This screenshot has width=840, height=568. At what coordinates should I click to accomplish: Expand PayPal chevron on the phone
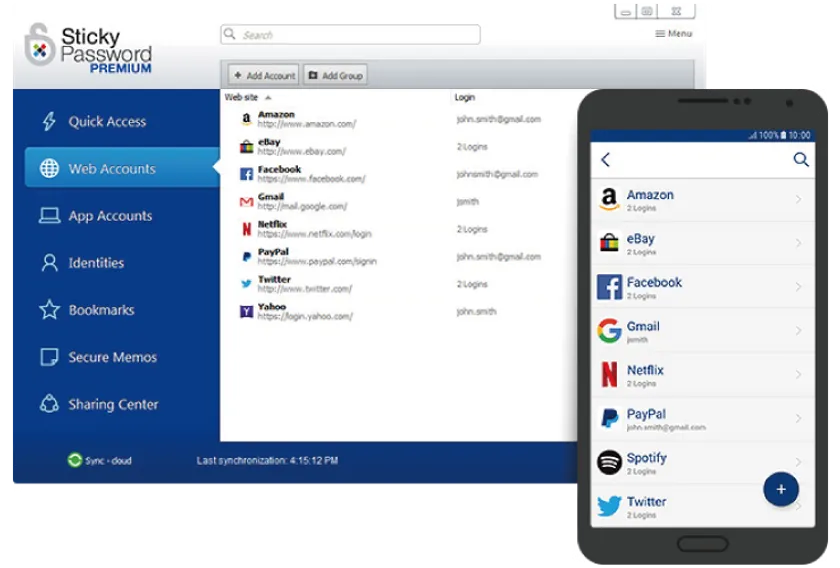798,418
